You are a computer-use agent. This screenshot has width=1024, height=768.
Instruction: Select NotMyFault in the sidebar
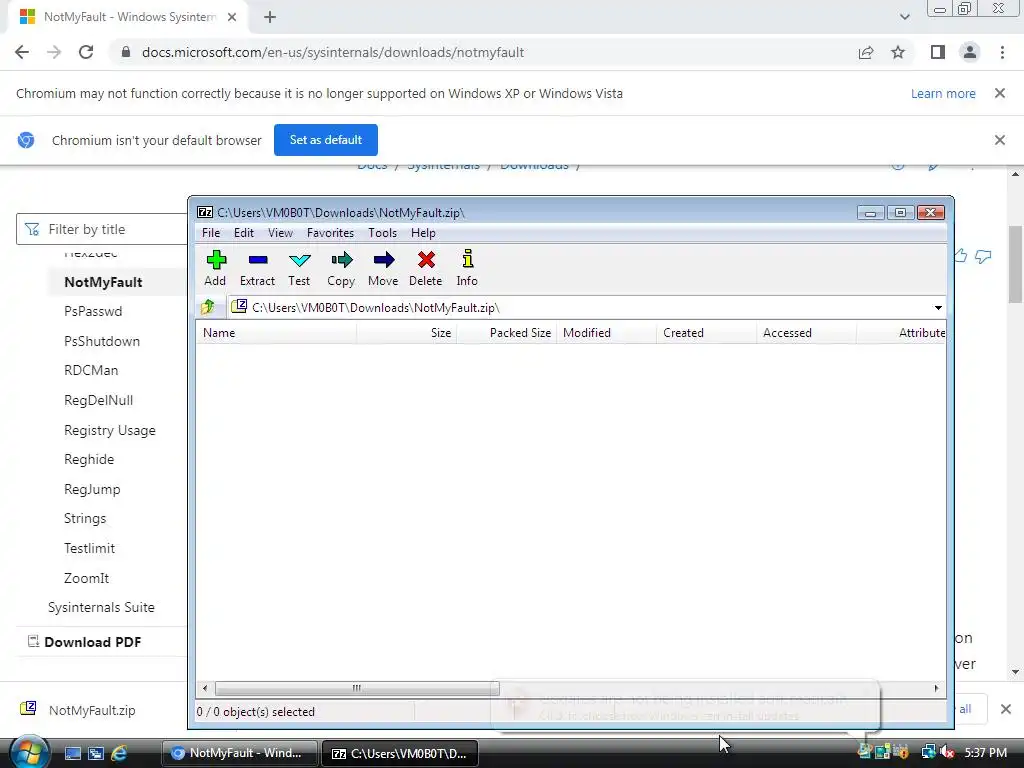coord(103,282)
